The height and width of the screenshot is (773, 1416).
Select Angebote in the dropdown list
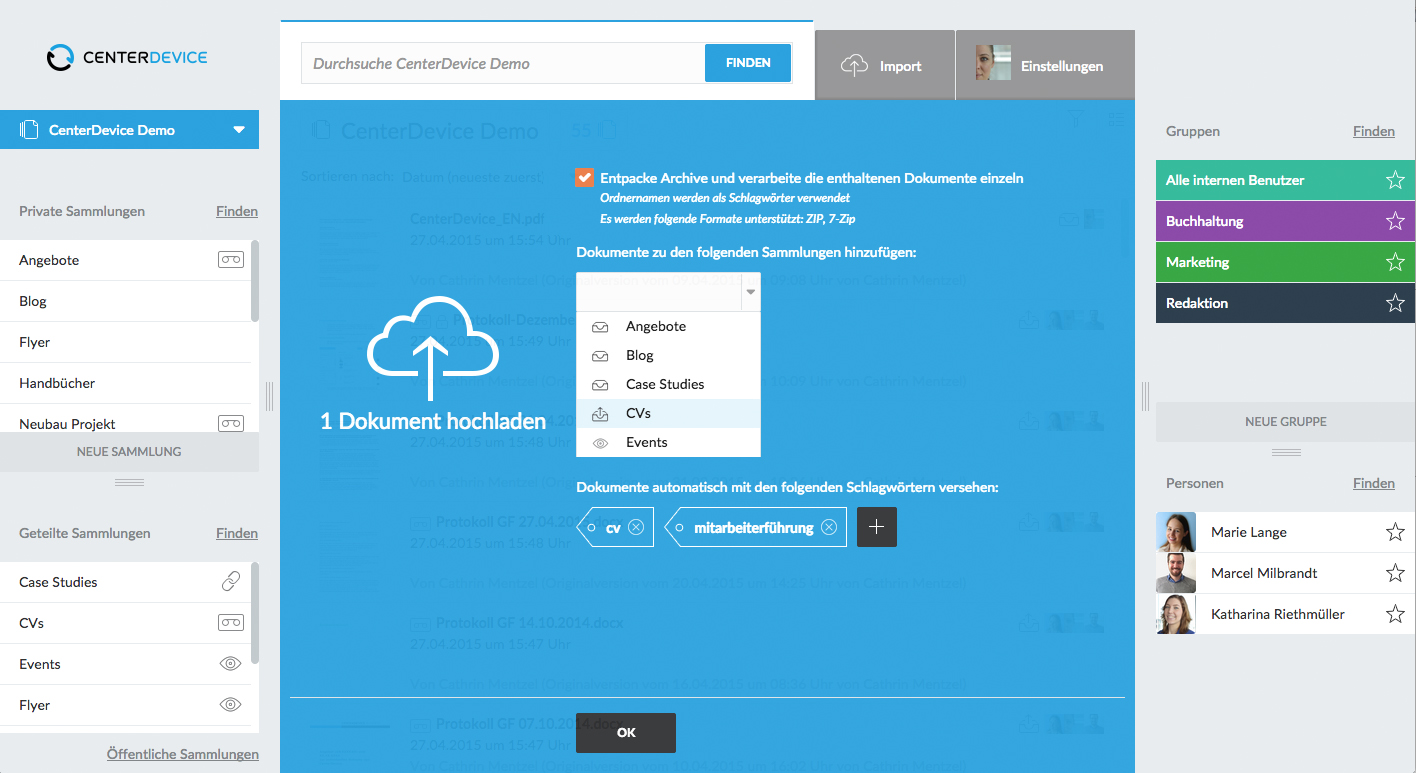[x=668, y=327]
